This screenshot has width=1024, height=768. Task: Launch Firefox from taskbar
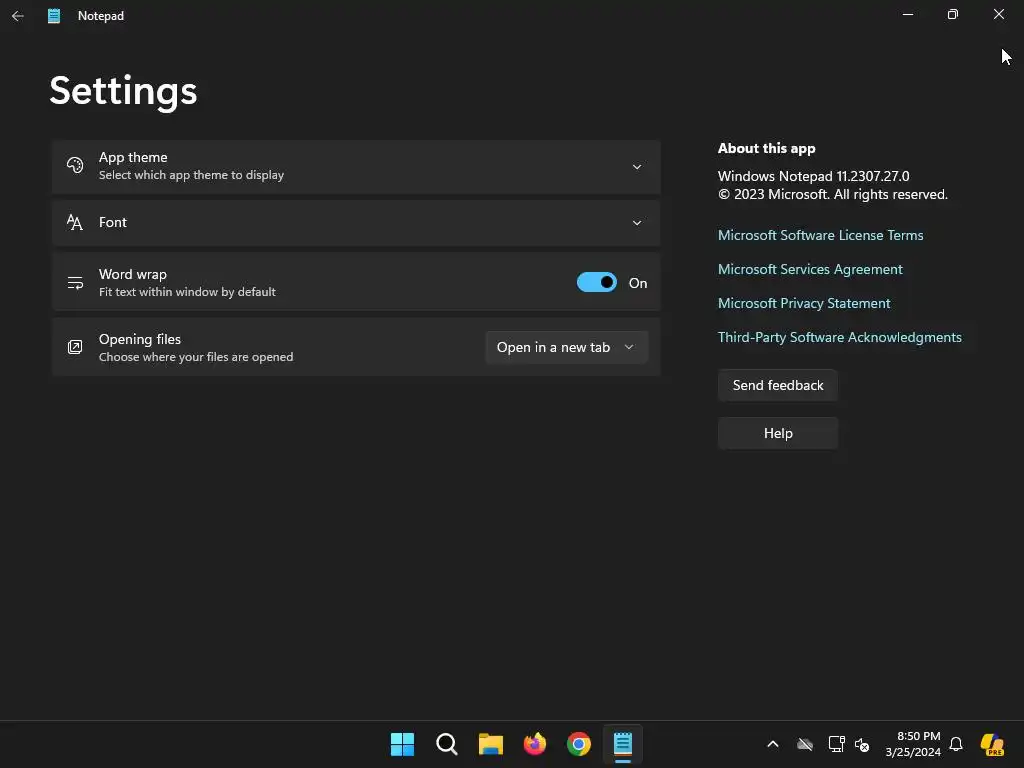[535, 744]
